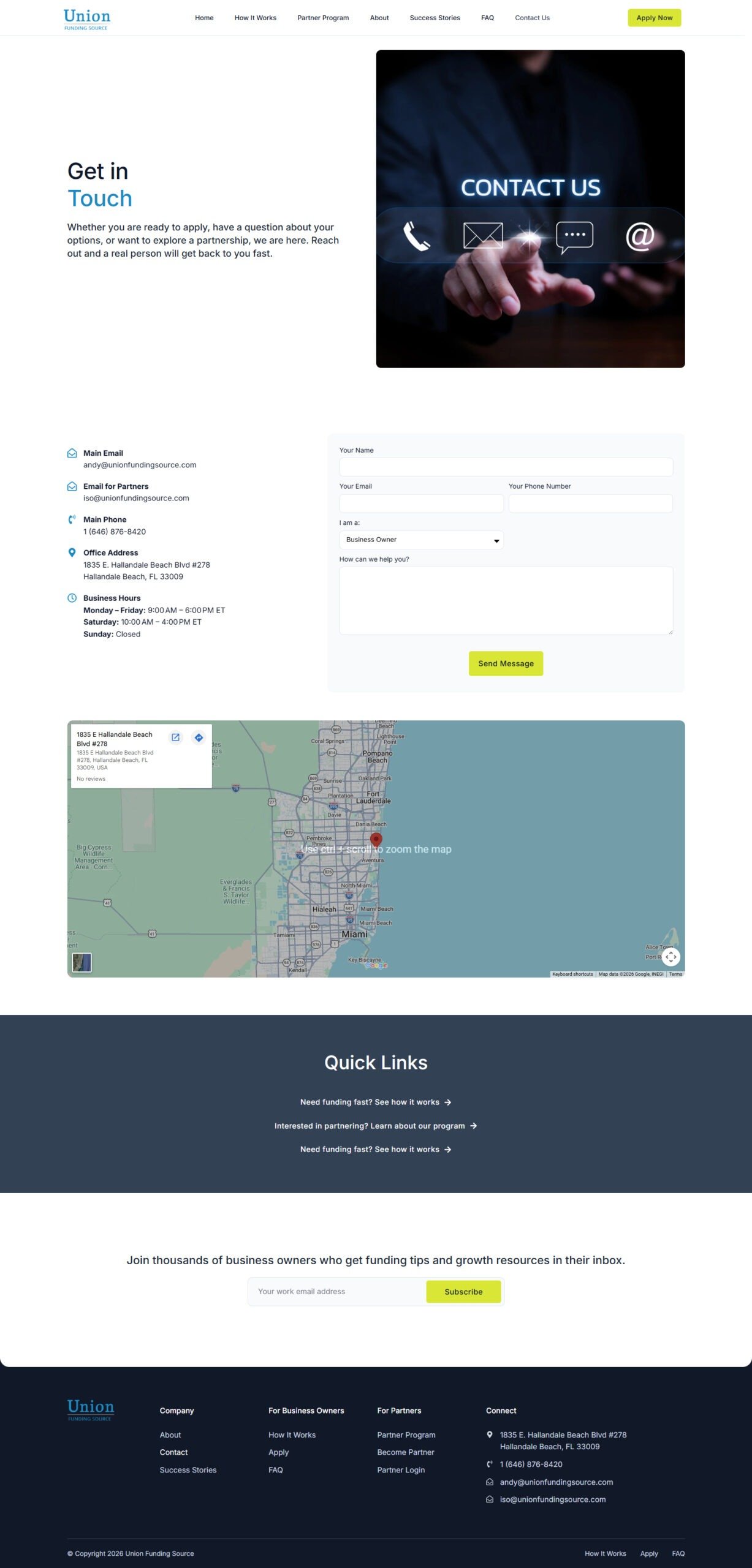
Task: Open the Partner Program menu item
Action: [x=323, y=18]
